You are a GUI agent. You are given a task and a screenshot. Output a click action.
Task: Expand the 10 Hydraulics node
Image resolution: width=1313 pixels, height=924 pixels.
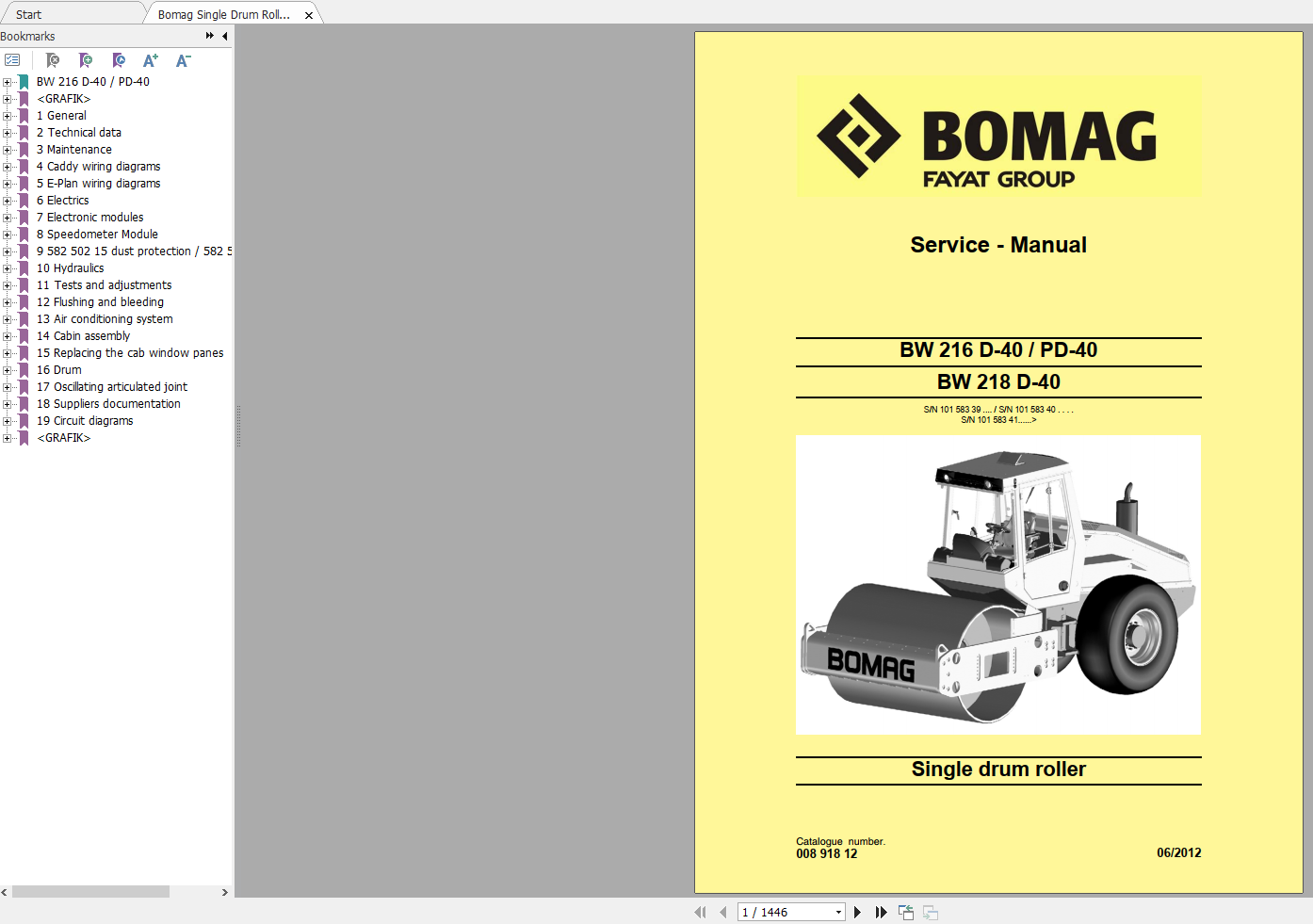pos(7,268)
